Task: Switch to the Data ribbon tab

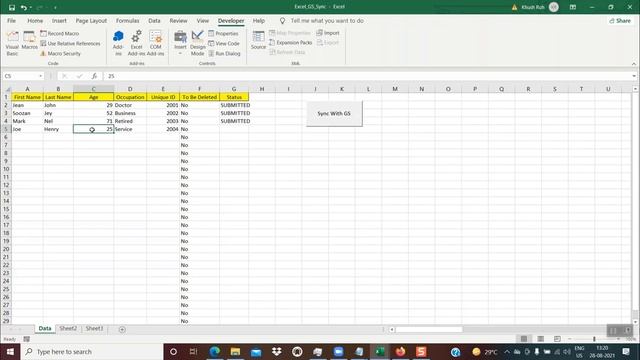Action: pos(154,20)
